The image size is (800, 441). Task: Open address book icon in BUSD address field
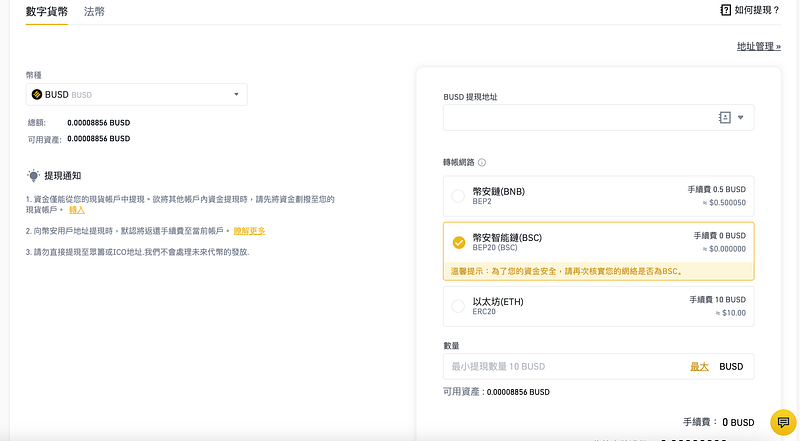click(724, 117)
